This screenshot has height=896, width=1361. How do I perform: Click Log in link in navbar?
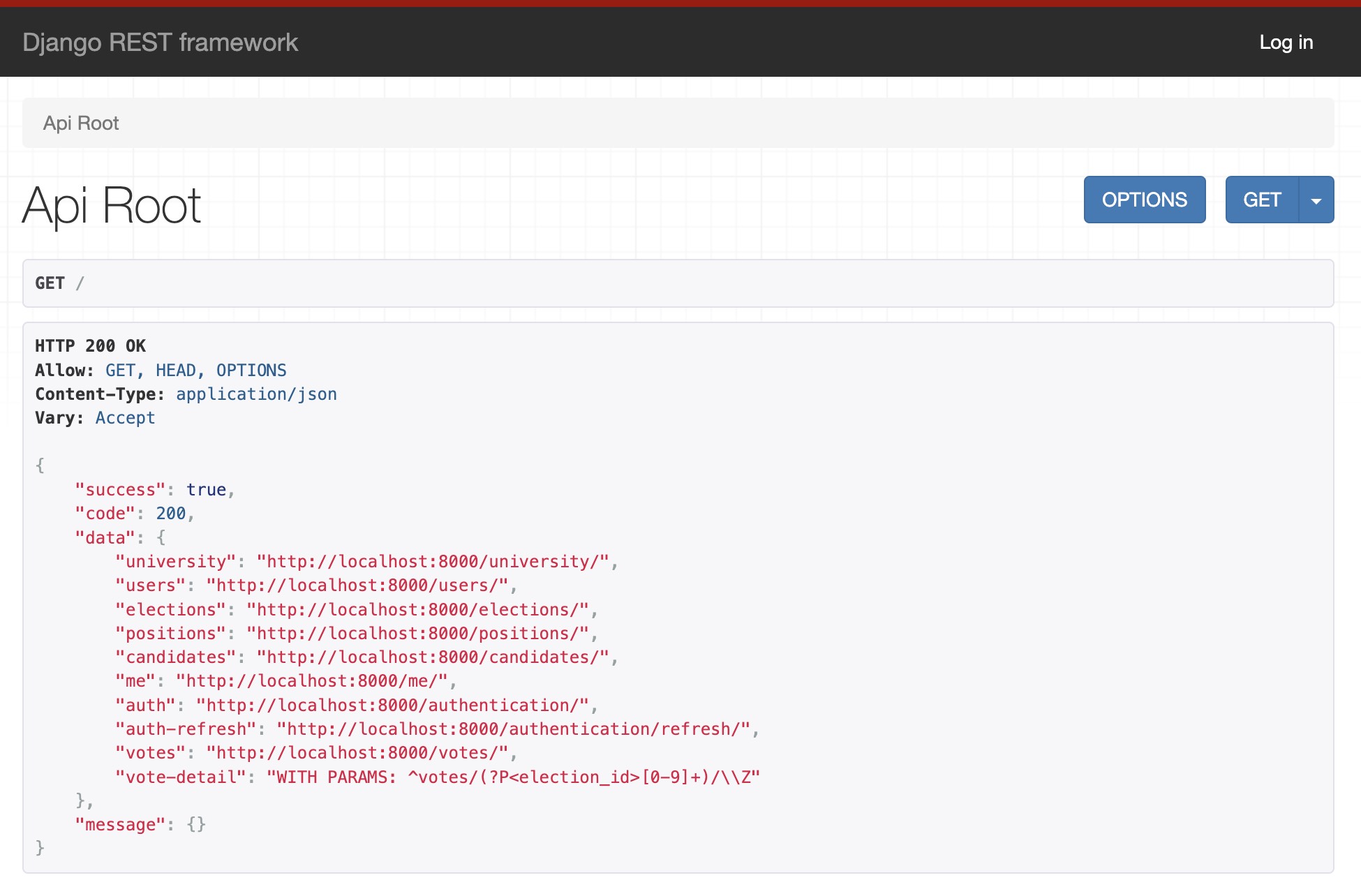coord(1286,43)
